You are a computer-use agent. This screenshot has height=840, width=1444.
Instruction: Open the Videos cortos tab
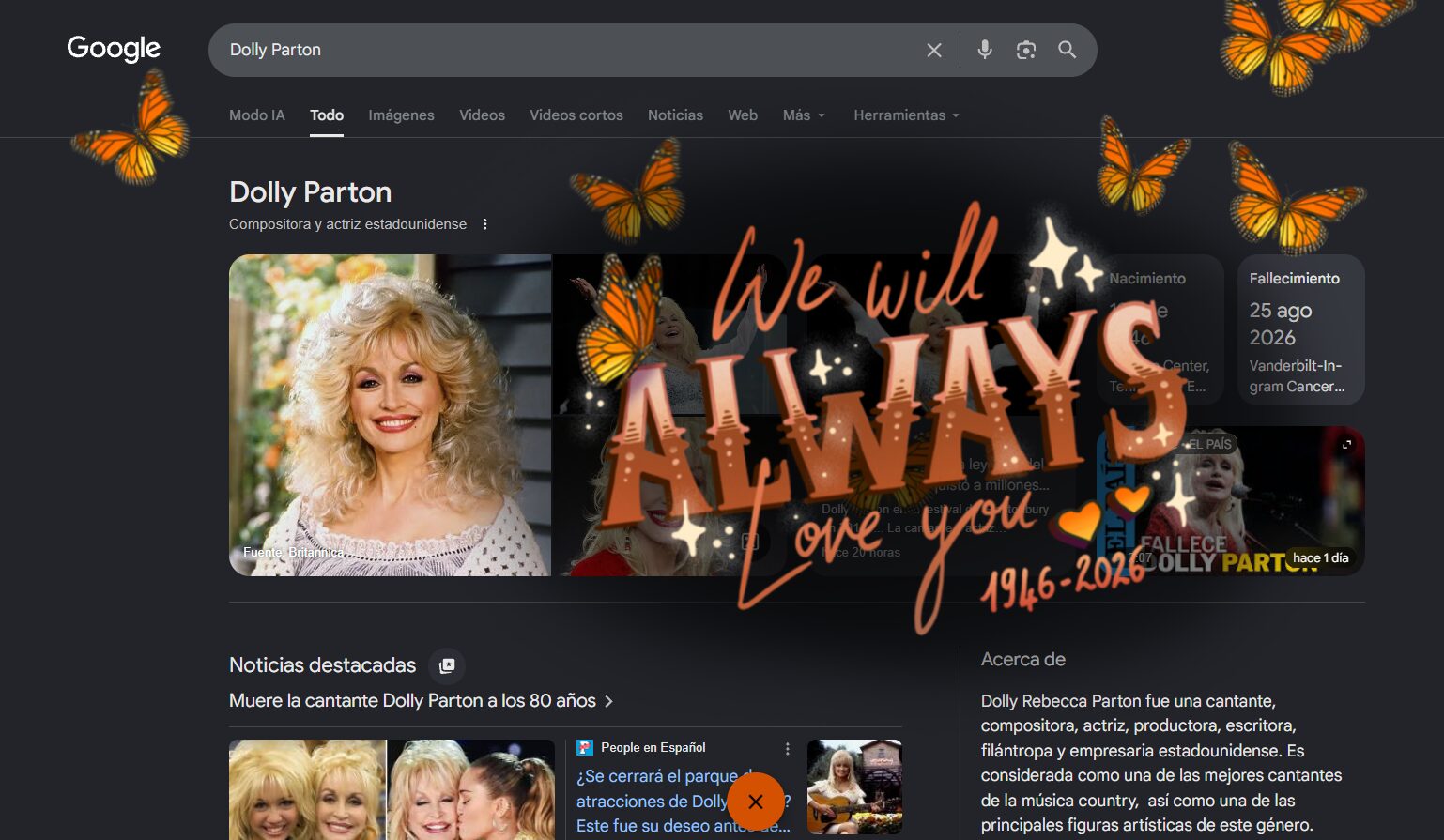coord(576,115)
